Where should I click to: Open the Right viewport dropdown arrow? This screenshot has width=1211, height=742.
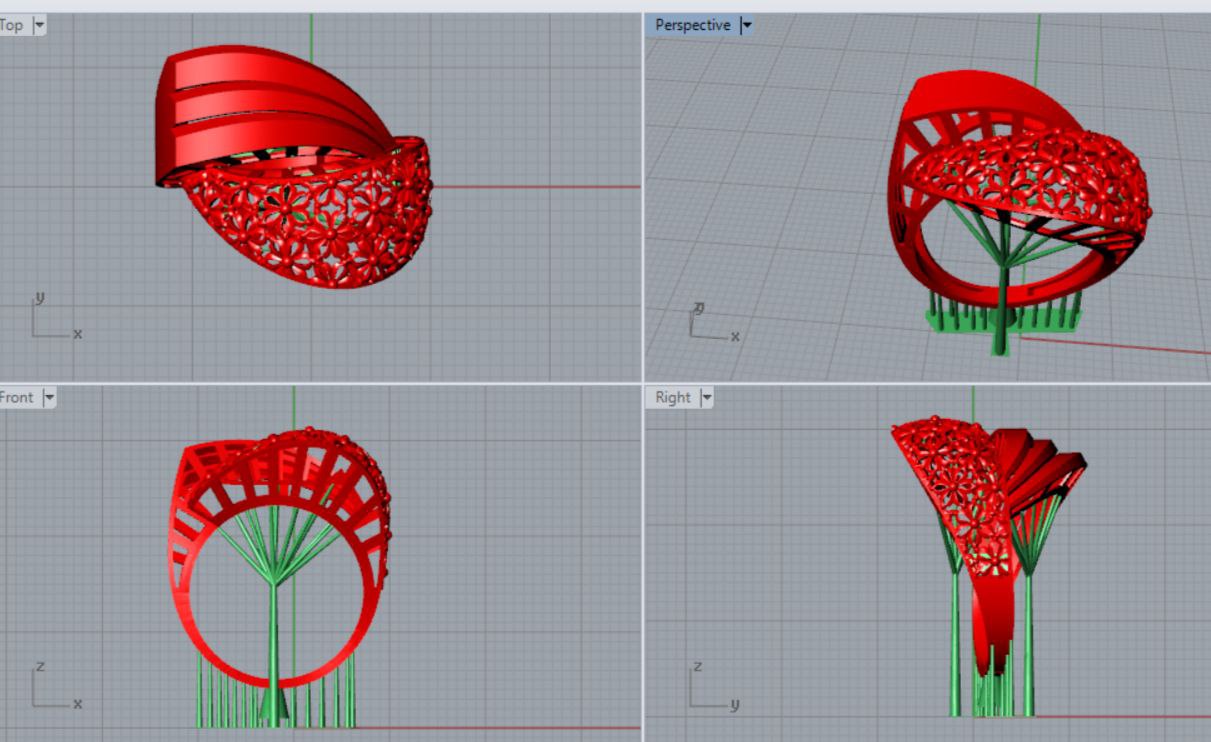point(707,397)
